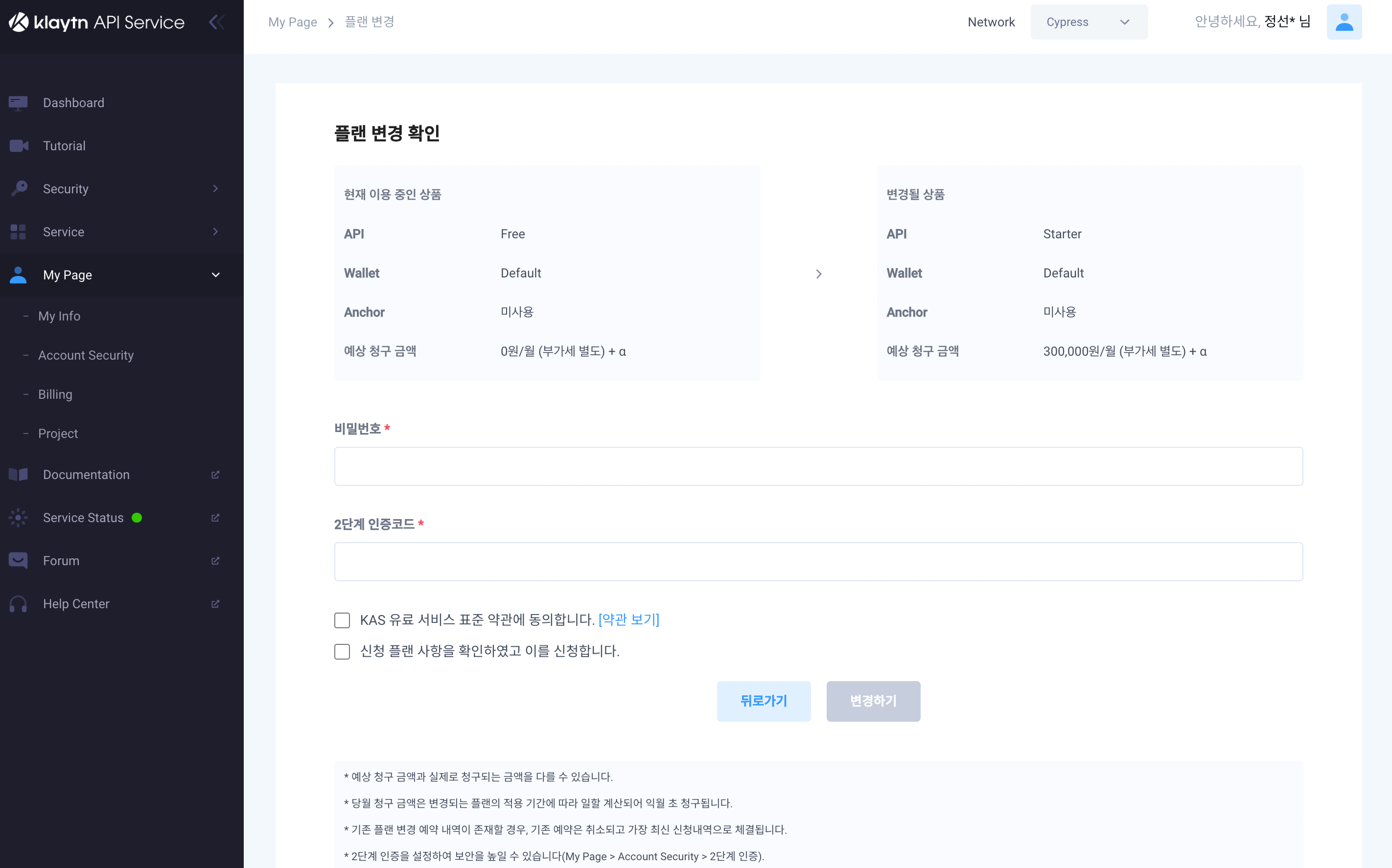The height and width of the screenshot is (868, 1392).
Task: Collapse the My Page menu chevron
Action: coord(215,275)
